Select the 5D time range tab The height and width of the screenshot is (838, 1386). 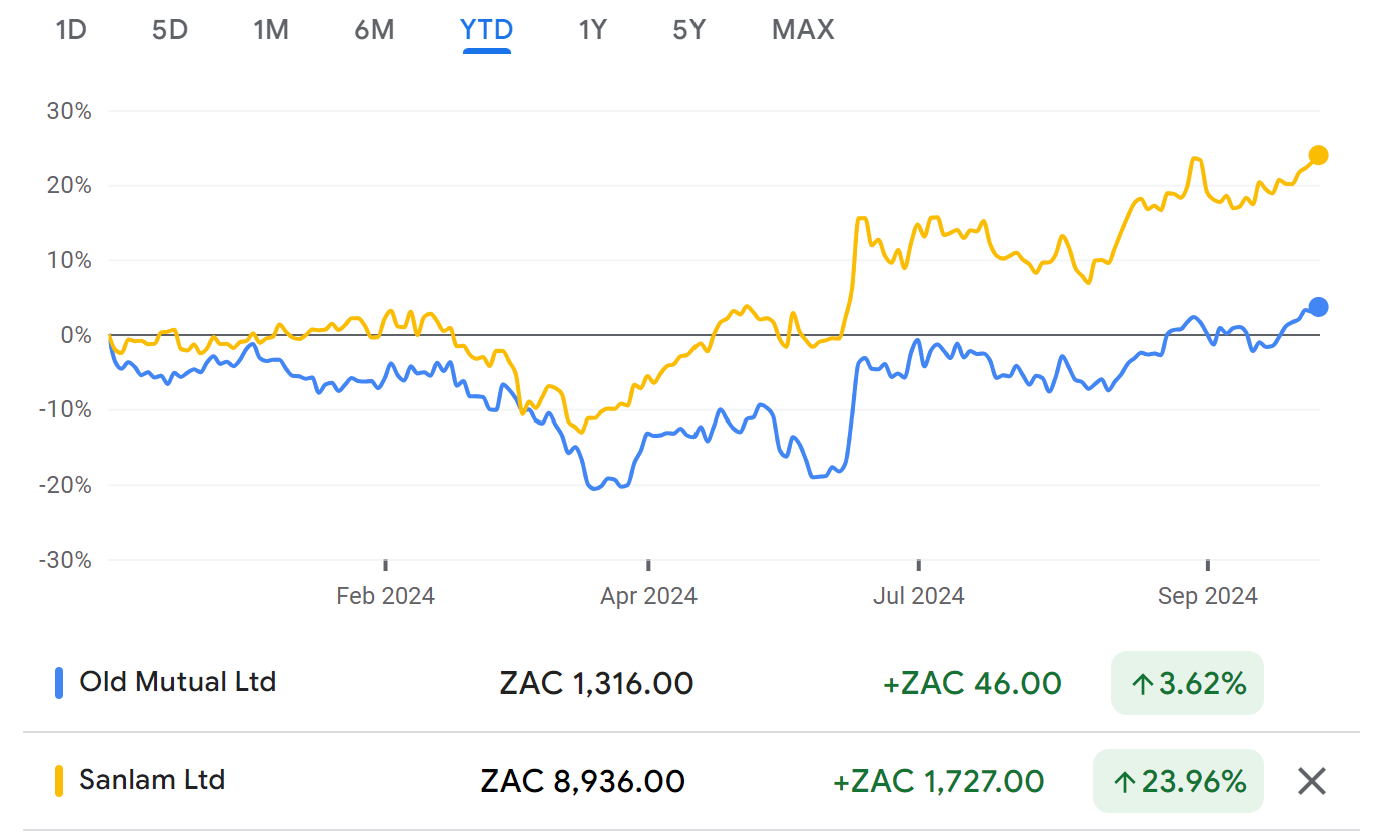coord(170,30)
